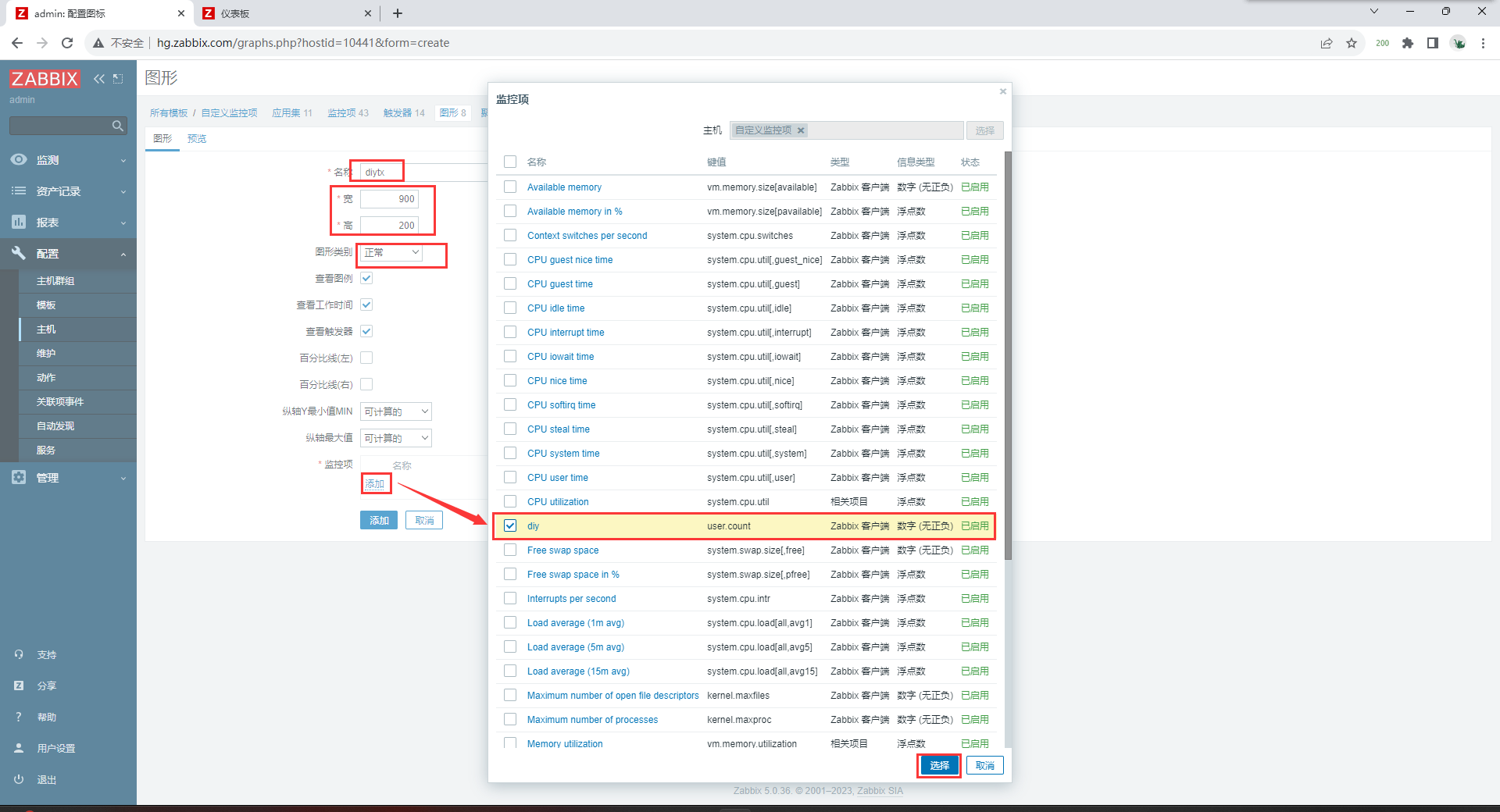Uncheck the diy item checkbox
This screenshot has height=812, width=1500.
pyautogui.click(x=510, y=525)
